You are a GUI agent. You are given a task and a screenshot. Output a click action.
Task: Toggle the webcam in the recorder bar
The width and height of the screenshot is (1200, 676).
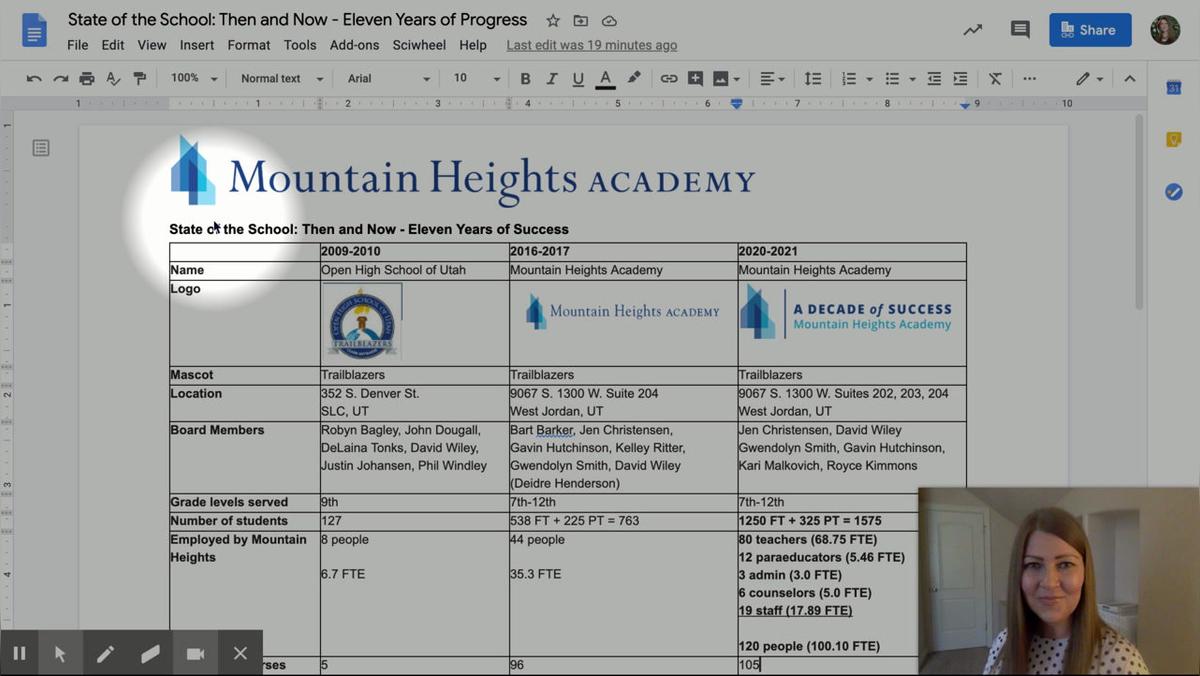[195, 653]
